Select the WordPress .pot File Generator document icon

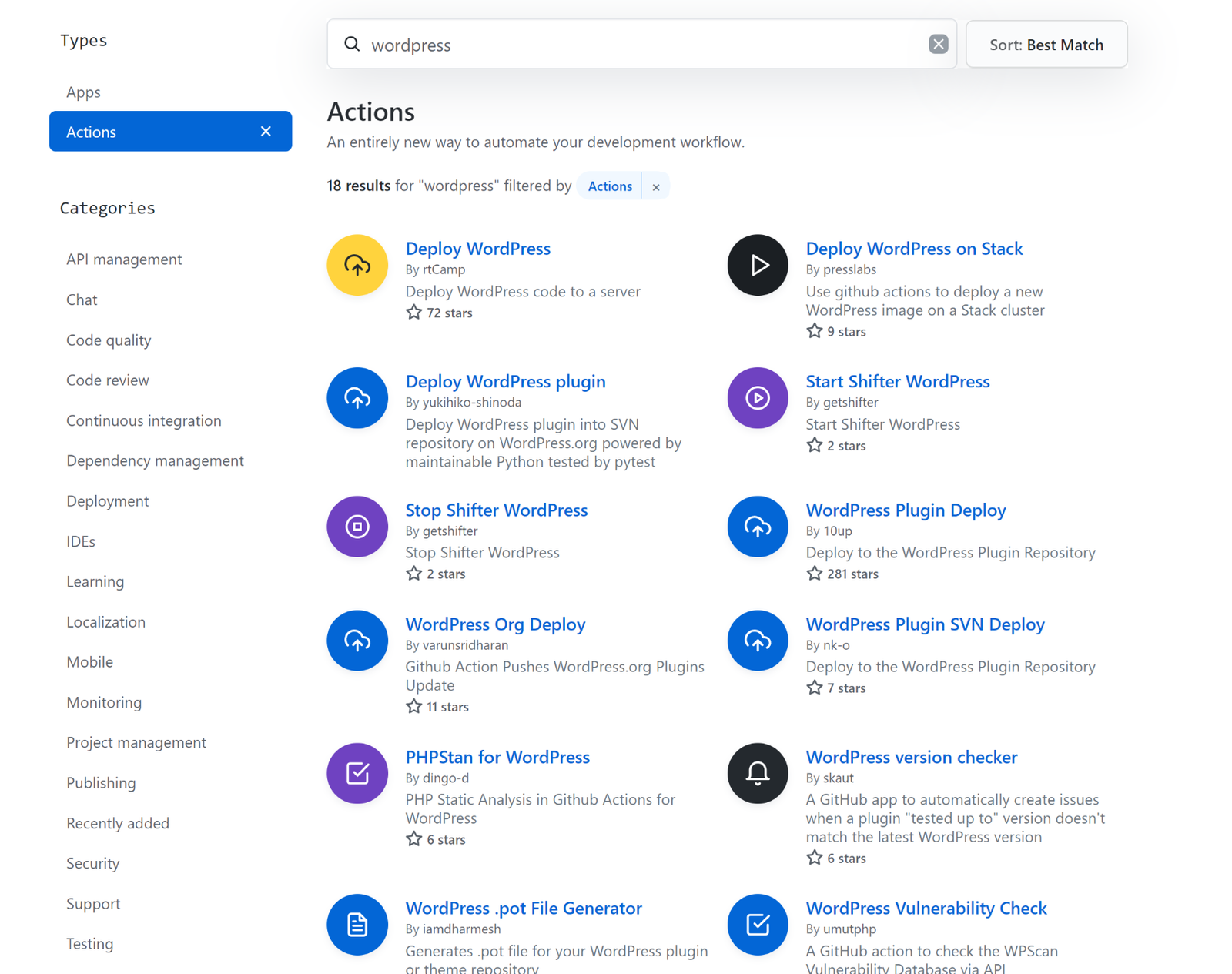[x=357, y=925]
